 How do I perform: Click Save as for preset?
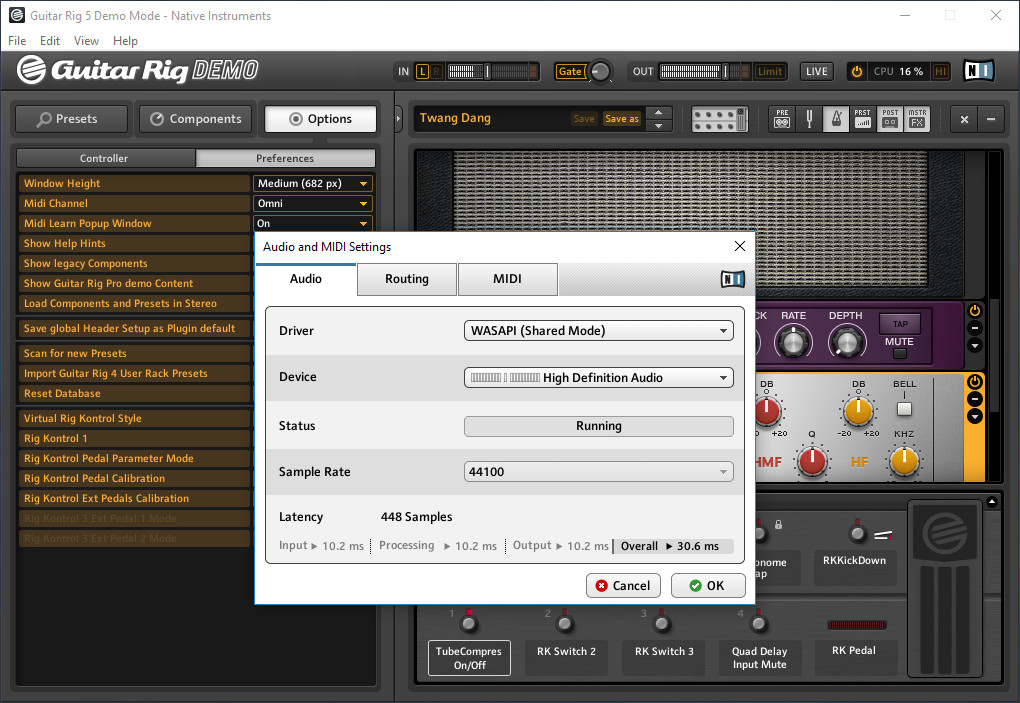click(x=622, y=118)
